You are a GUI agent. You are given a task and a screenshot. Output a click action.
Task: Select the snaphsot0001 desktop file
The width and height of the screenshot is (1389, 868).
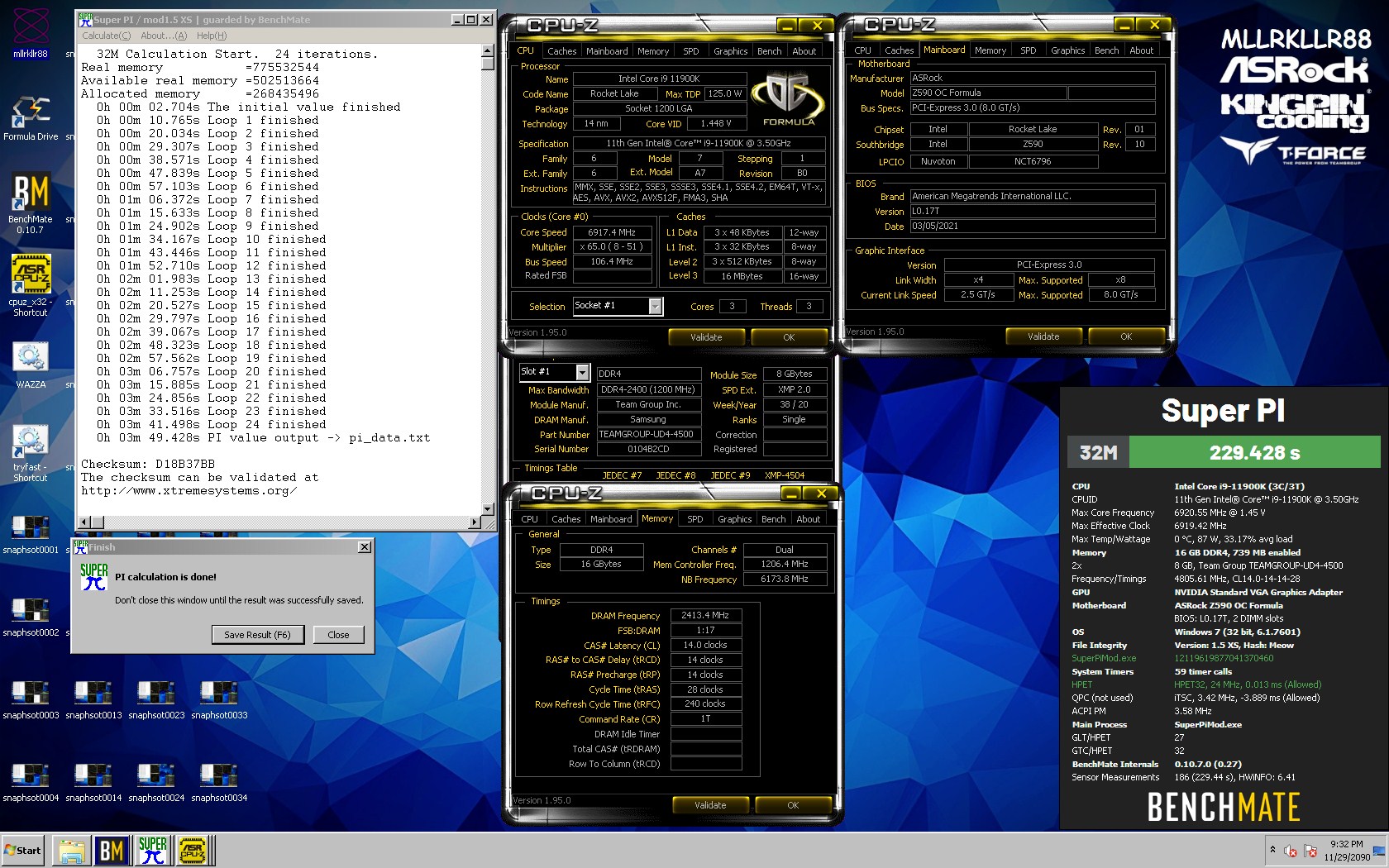click(x=31, y=534)
